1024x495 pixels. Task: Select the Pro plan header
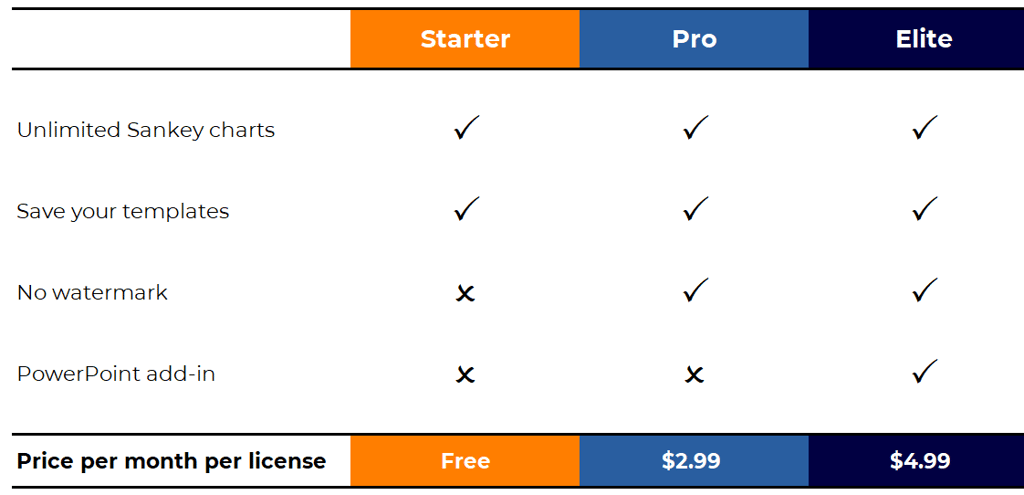694,39
